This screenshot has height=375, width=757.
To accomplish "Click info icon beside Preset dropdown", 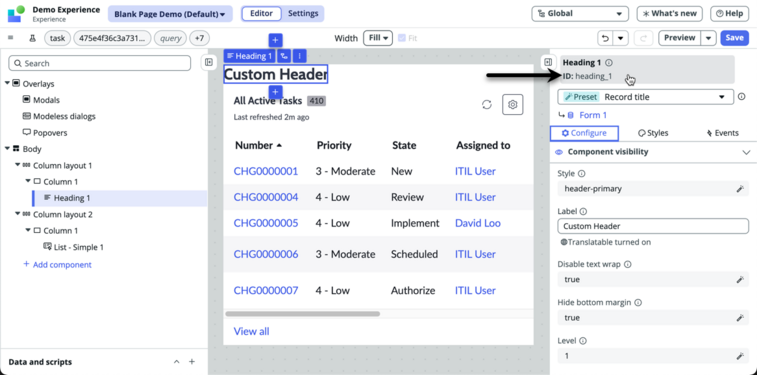I will [x=742, y=97].
